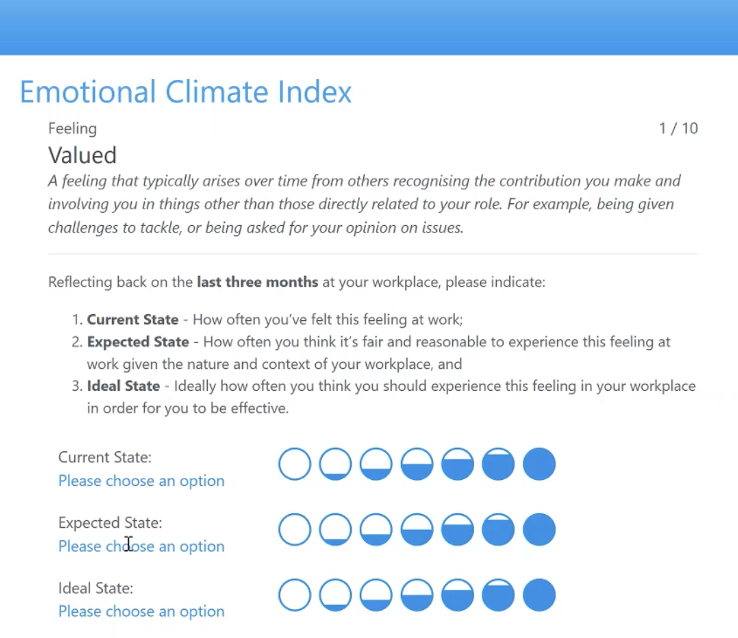This screenshot has width=738, height=638.
Task: Select the empty circle for Expected State
Action: pos(295,529)
